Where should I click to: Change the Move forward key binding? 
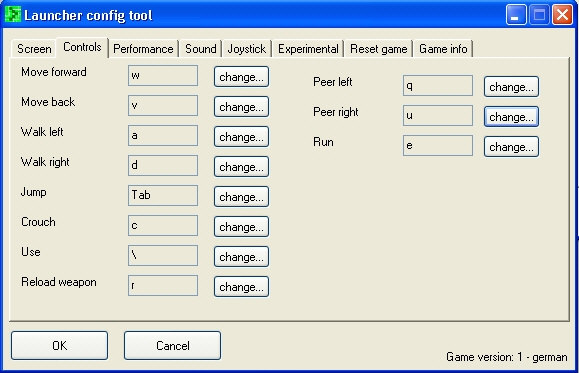pyautogui.click(x=241, y=77)
